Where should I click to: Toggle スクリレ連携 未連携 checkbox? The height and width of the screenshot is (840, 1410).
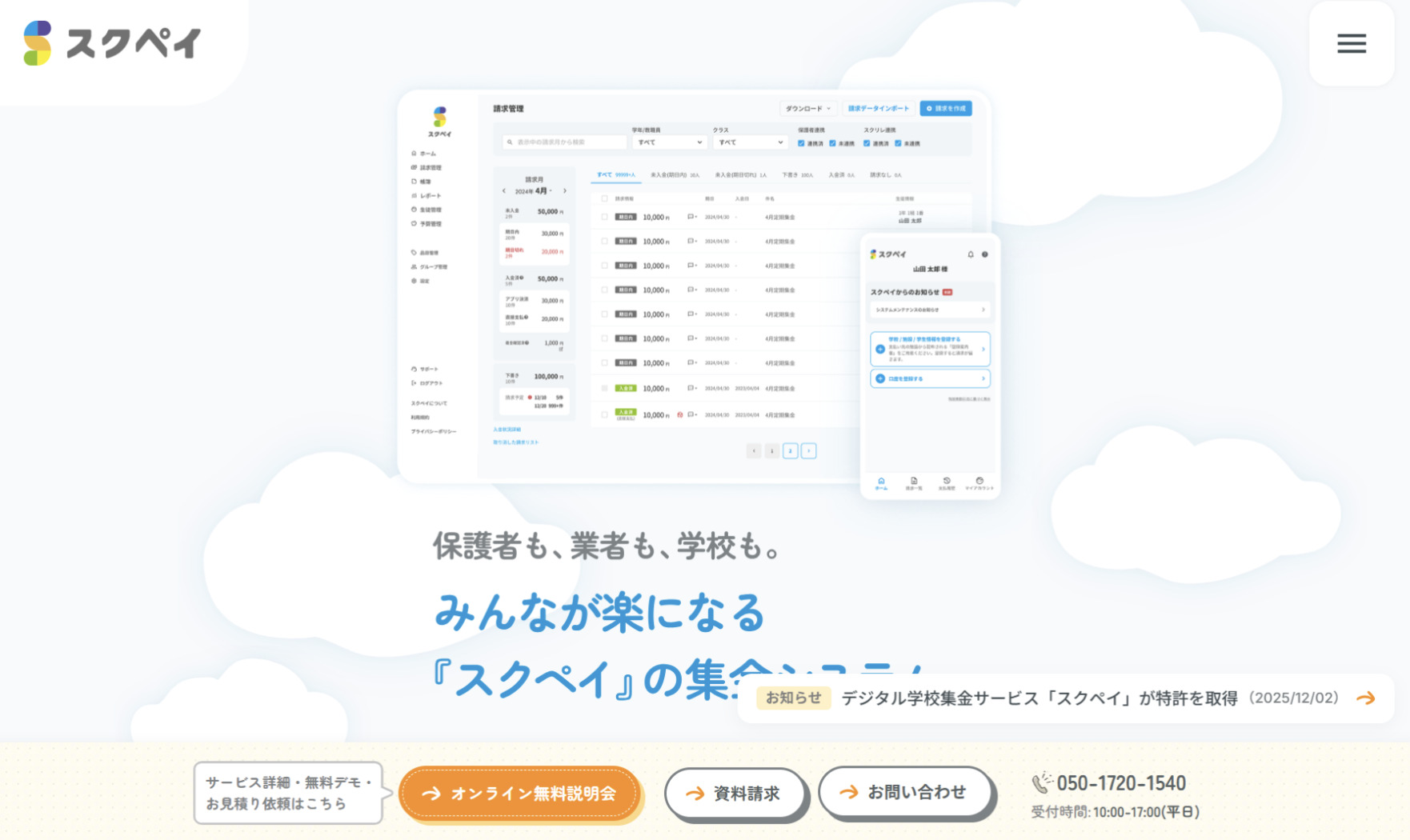click(898, 143)
